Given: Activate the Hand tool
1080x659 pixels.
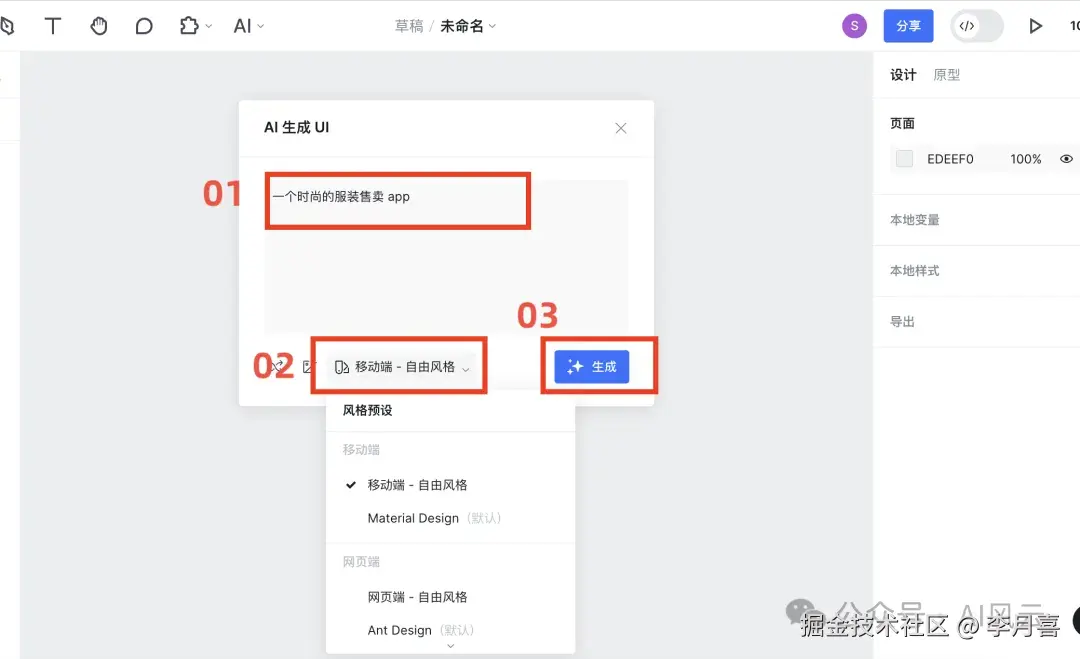Looking at the screenshot, I should click(x=99, y=25).
